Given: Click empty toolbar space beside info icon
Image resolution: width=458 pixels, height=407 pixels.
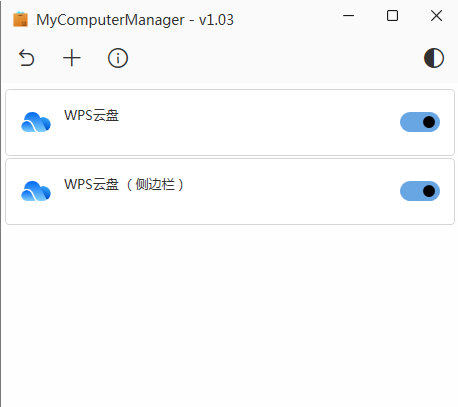Looking at the screenshot, I should coord(267,58).
